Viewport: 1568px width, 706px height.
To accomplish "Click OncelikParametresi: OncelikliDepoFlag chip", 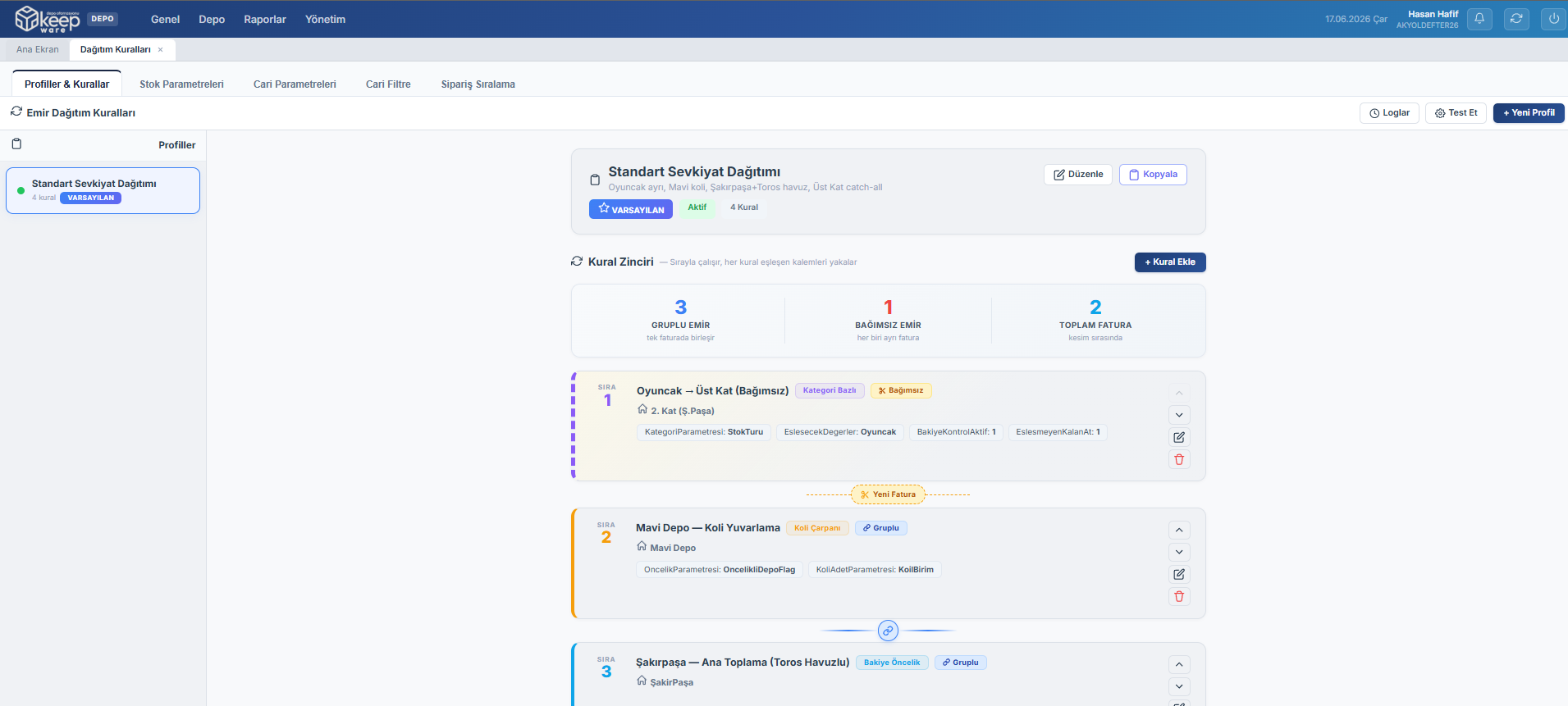I will pos(720,570).
